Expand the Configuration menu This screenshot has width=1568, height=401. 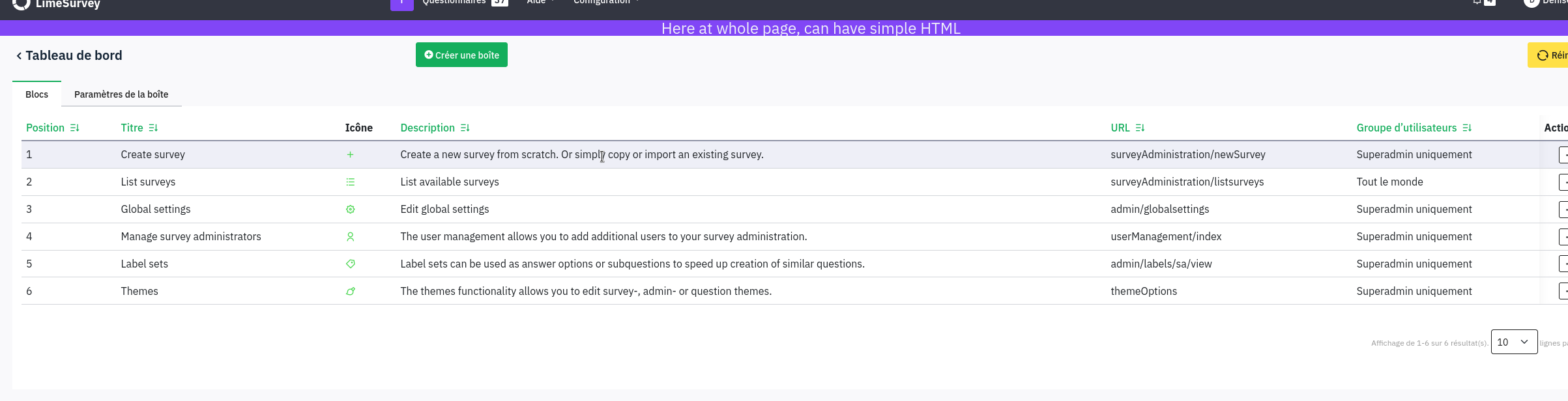[605, 3]
